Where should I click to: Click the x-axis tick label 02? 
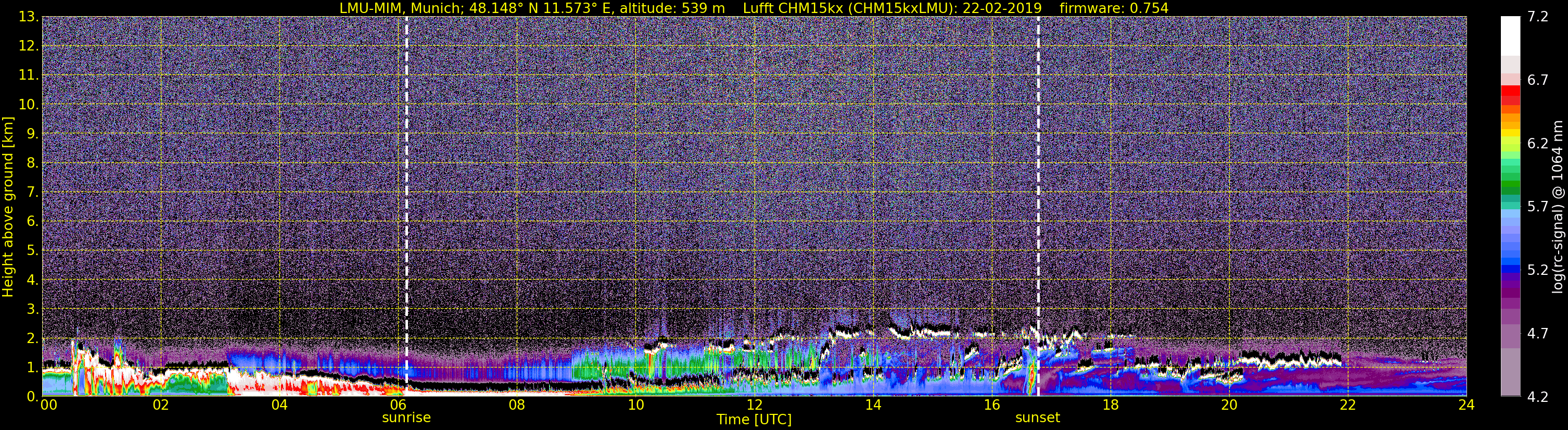pos(161,405)
